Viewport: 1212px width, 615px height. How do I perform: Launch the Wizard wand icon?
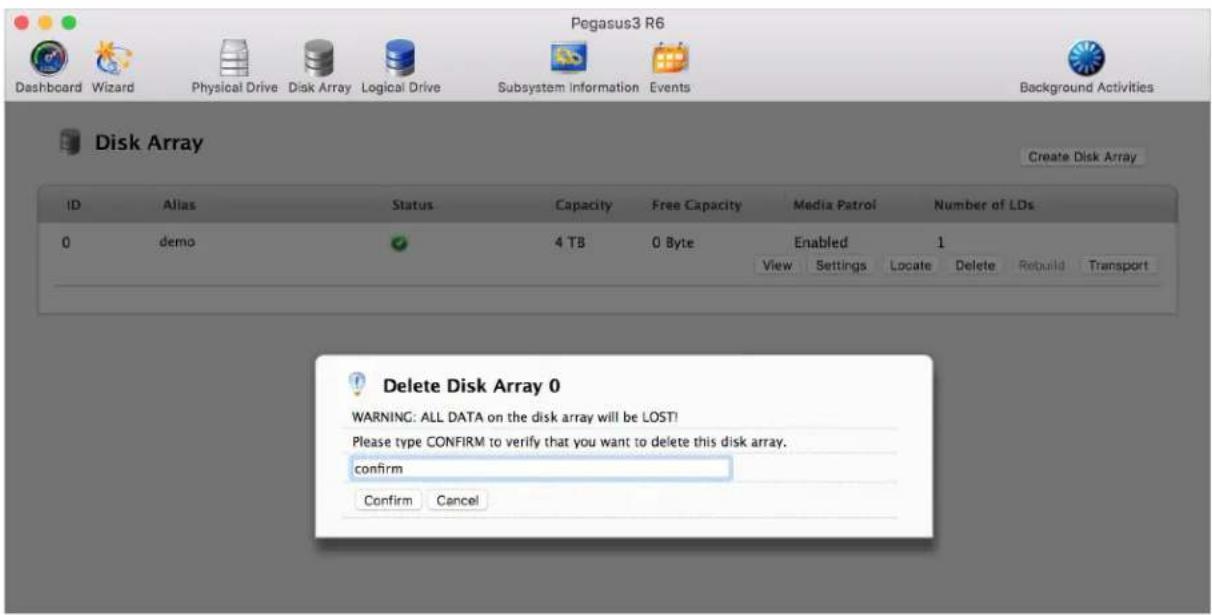111,59
